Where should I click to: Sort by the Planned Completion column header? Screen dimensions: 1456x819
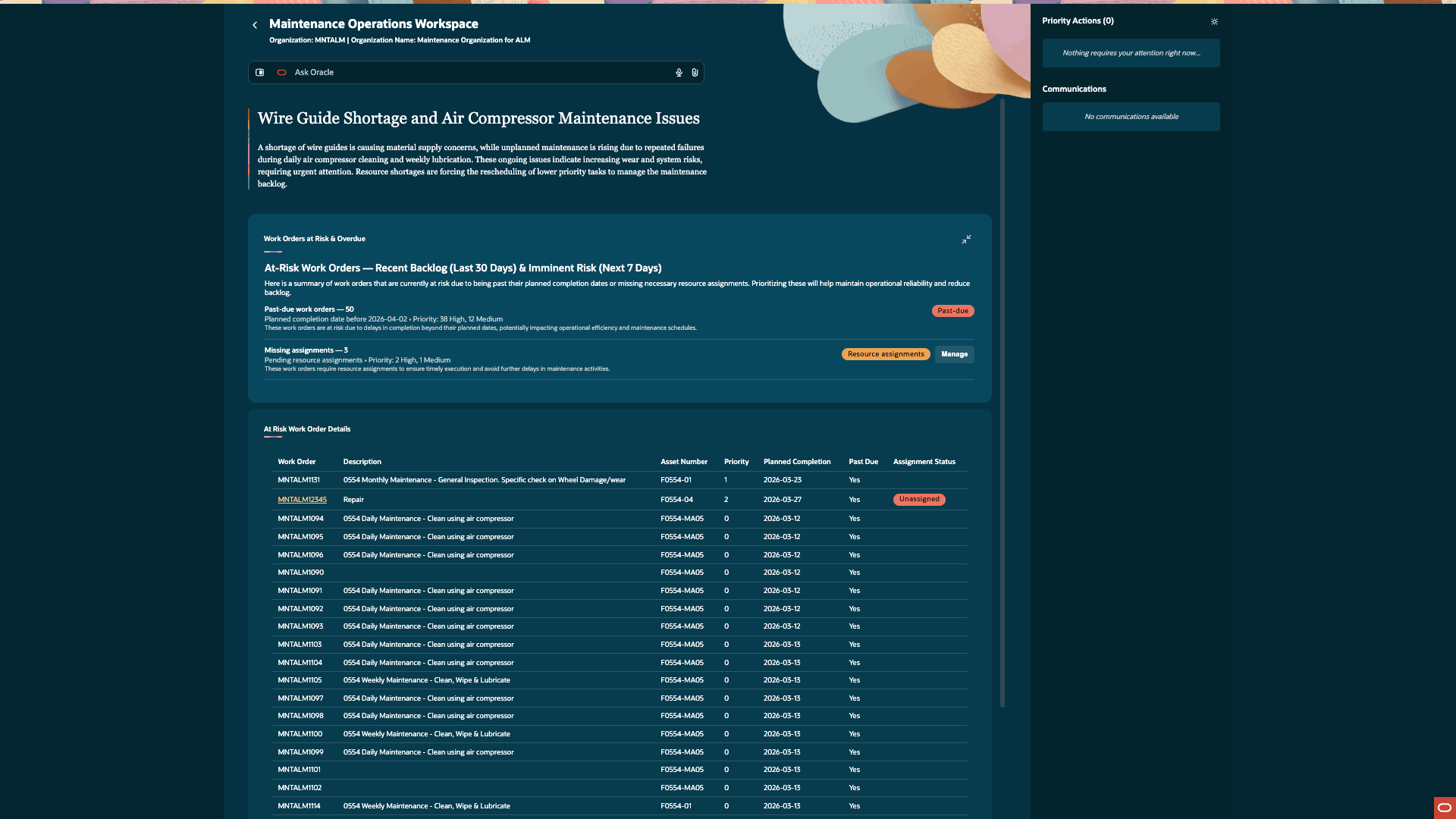[x=797, y=461]
